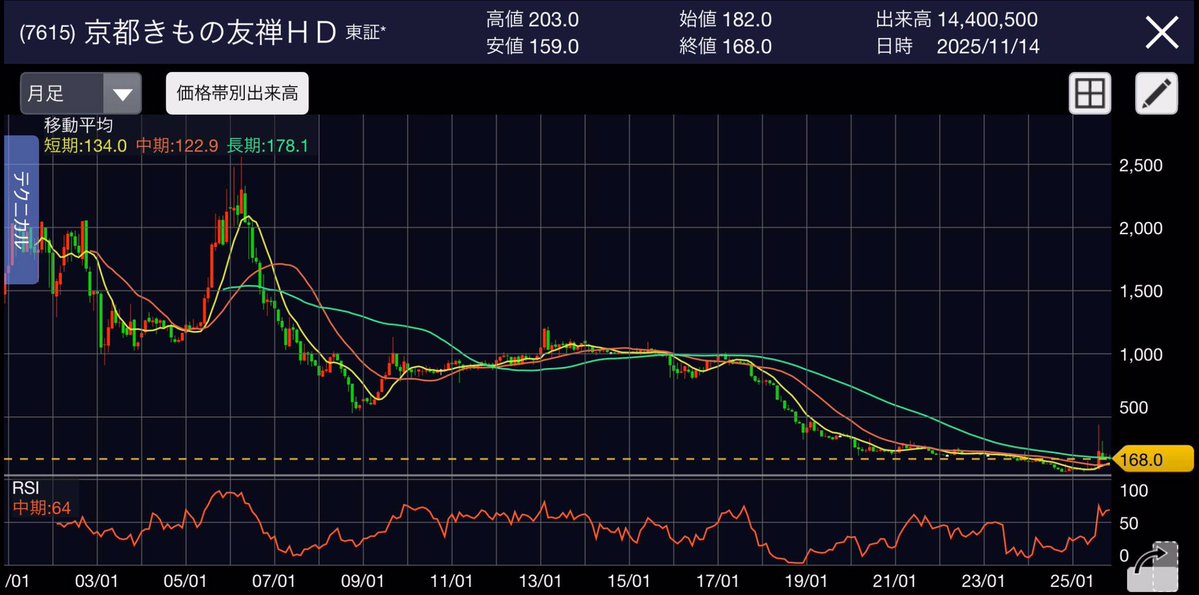The width and height of the screenshot is (1199, 595).
Task: Click the 2,000 price axis label
Action: click(1141, 228)
